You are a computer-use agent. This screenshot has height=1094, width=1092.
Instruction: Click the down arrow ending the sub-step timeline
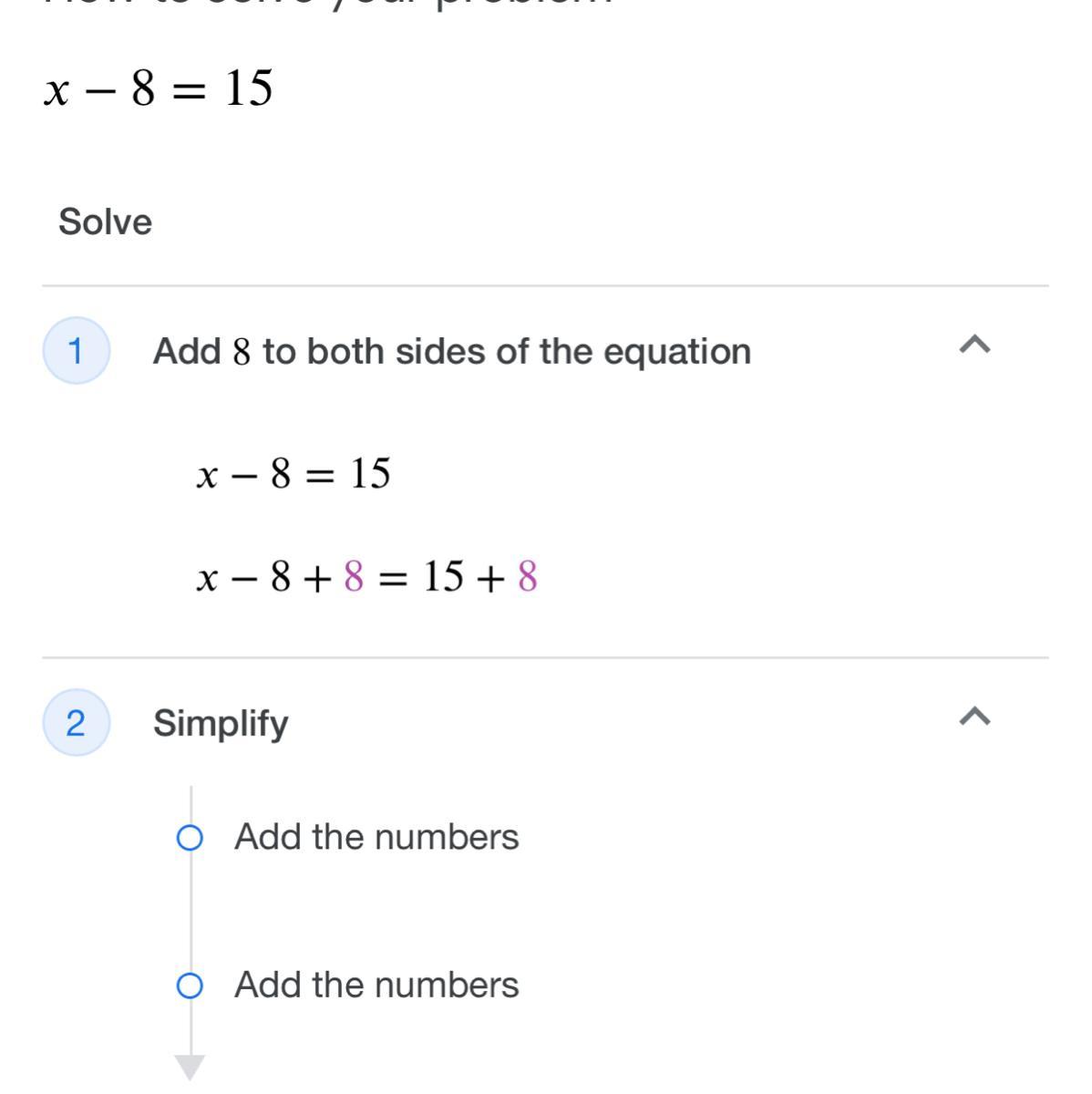pyautogui.click(x=190, y=1066)
